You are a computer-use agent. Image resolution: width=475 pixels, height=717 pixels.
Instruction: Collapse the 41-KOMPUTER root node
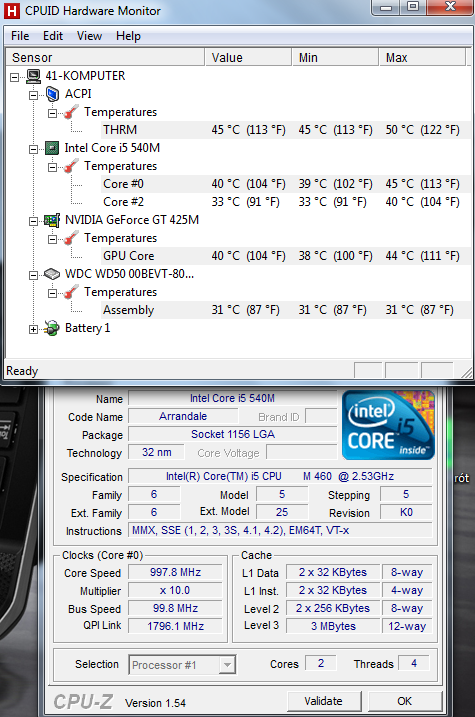(x=15, y=77)
